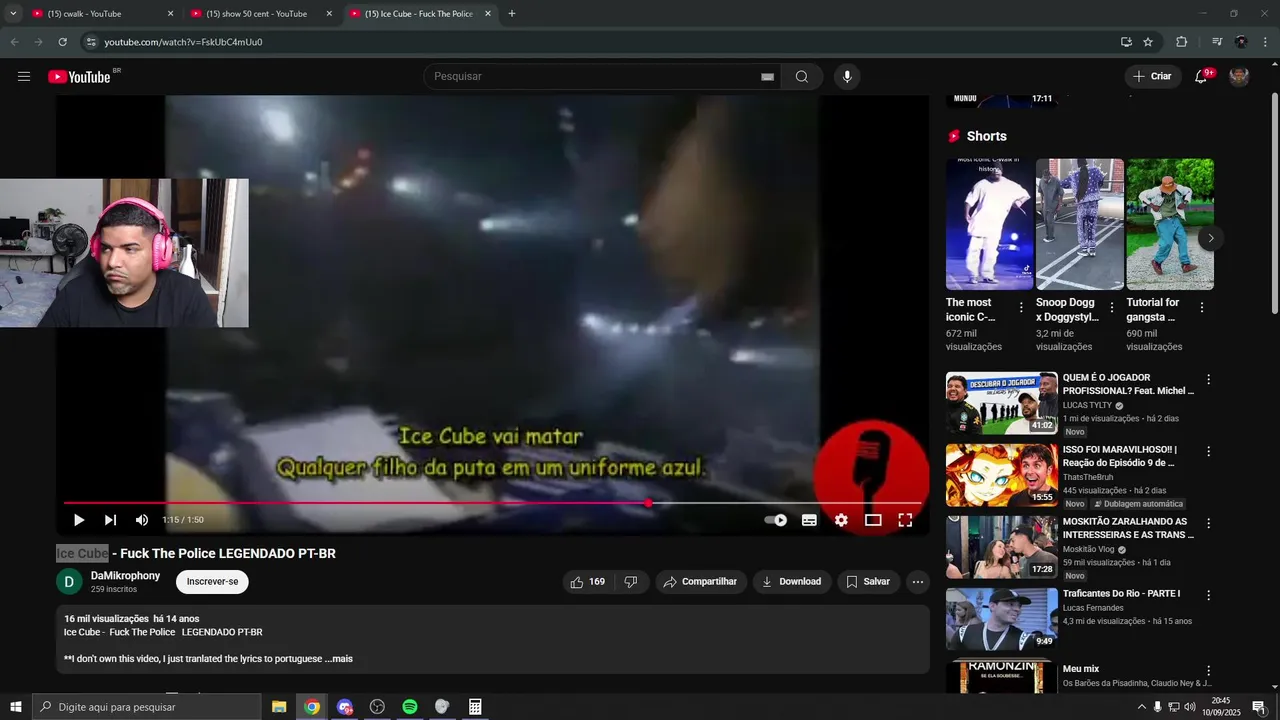Play the video
The height and width of the screenshot is (720, 1280).
point(79,520)
